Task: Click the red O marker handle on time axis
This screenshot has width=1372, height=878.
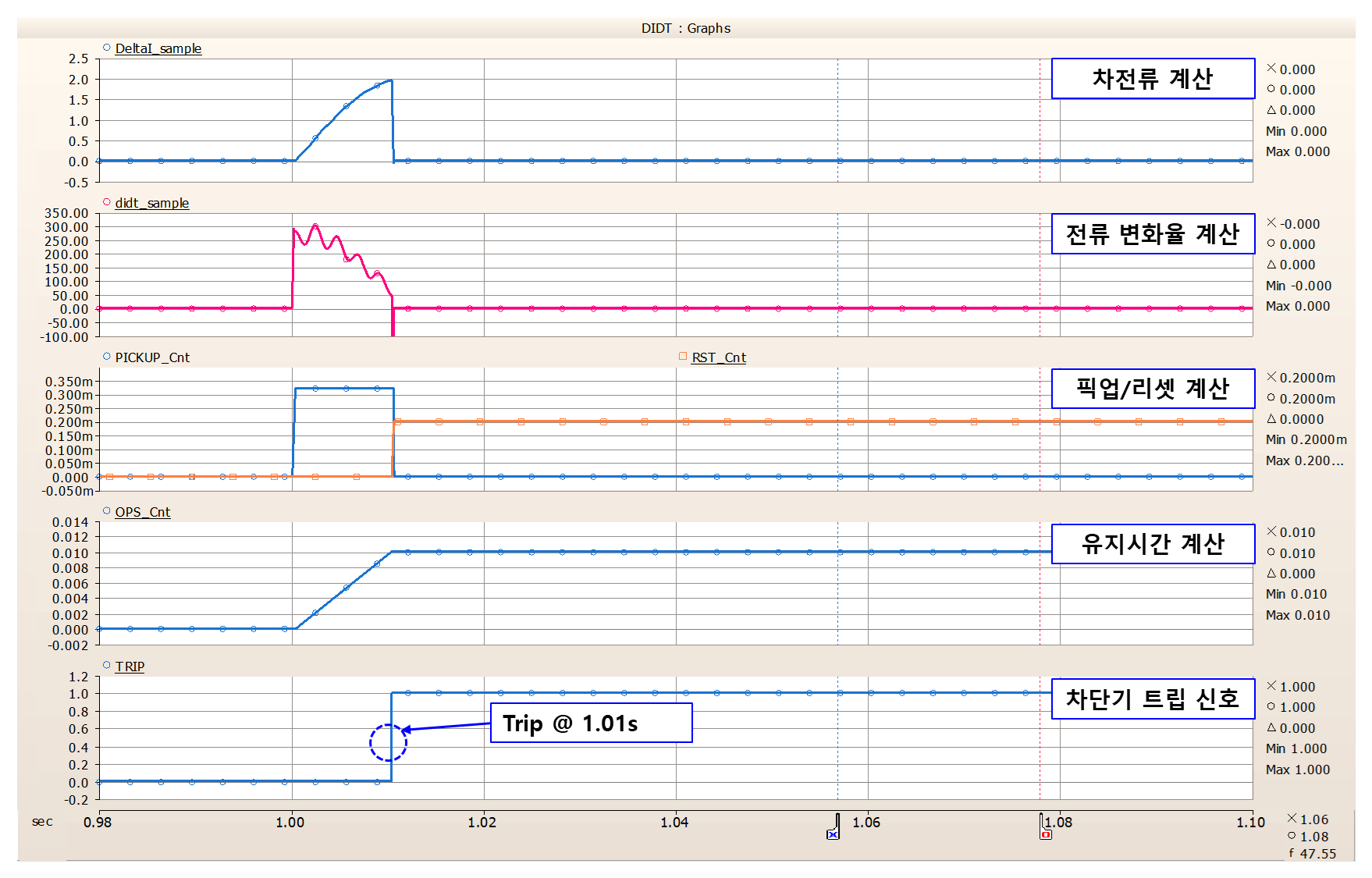Action: [1046, 834]
